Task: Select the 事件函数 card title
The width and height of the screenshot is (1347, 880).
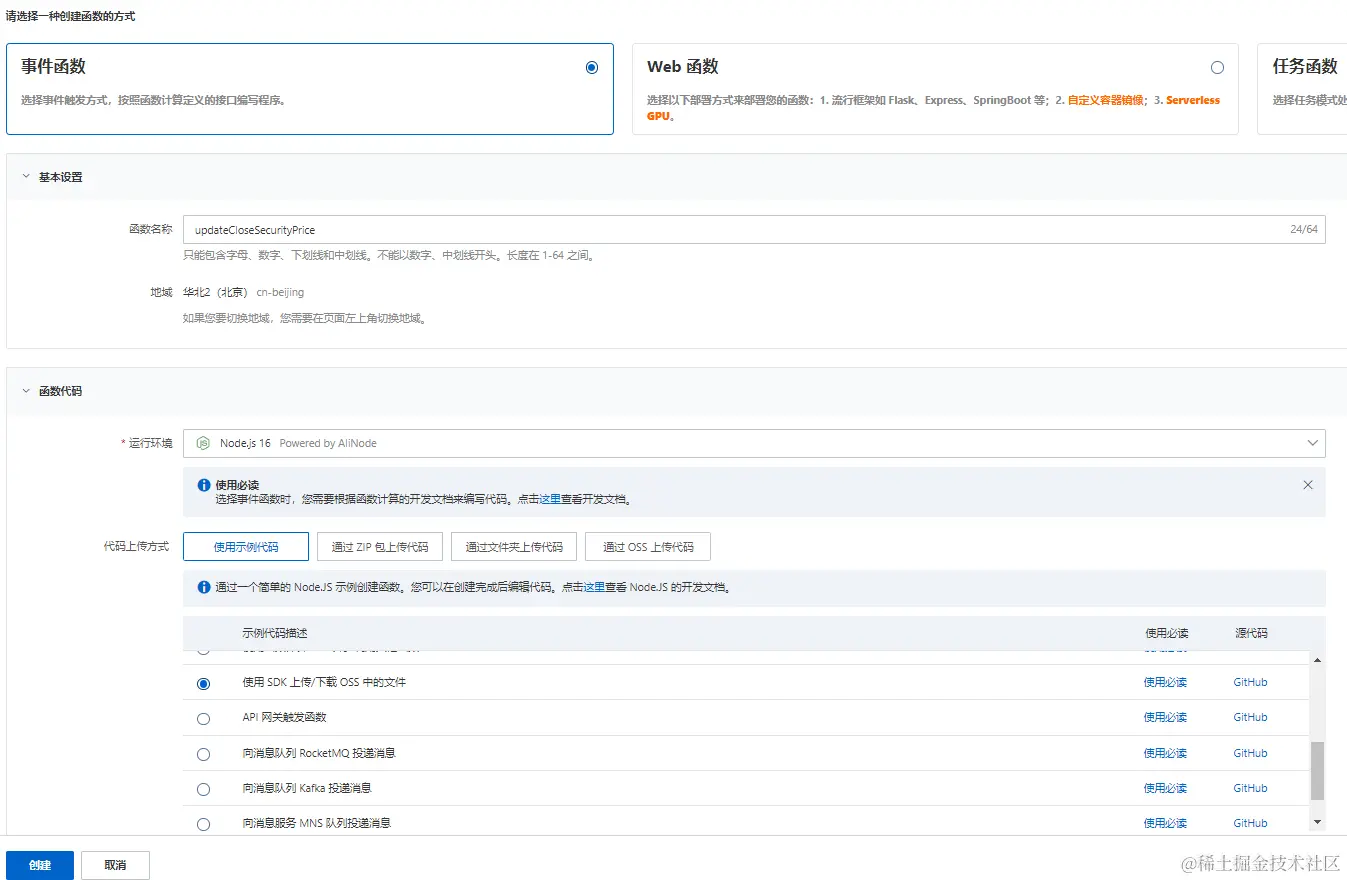Action: [53, 67]
